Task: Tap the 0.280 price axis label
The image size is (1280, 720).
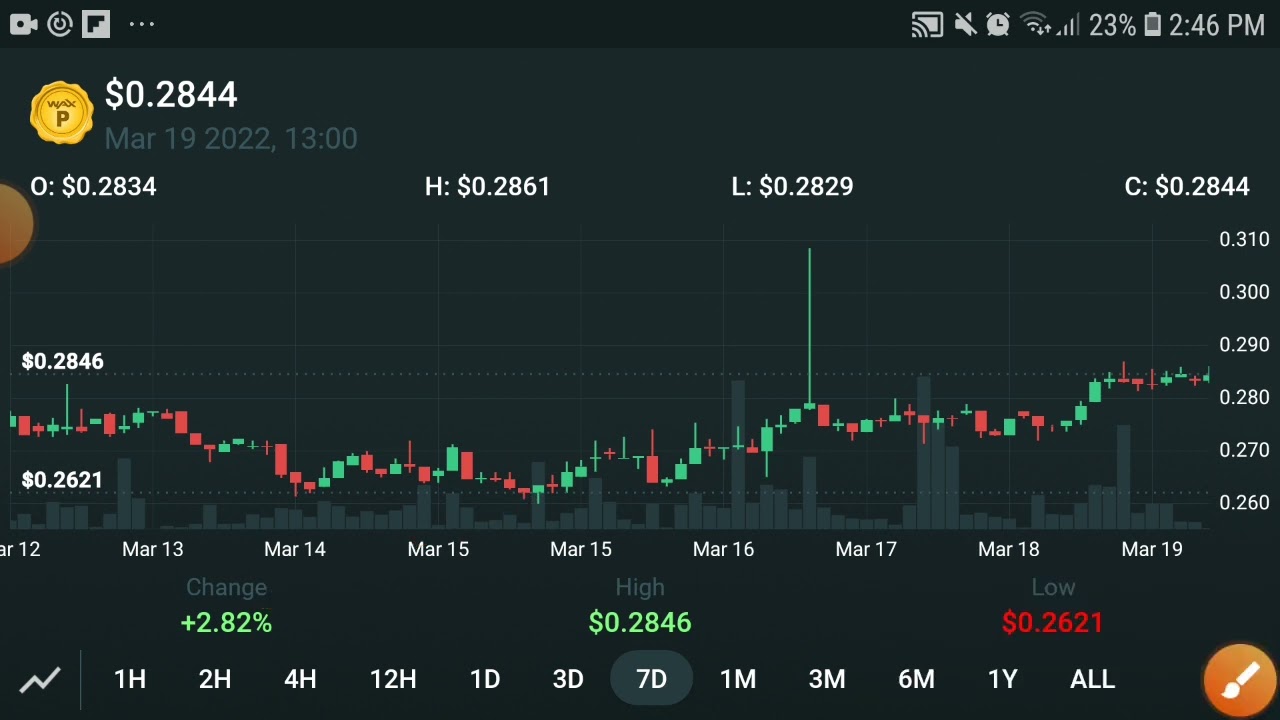Action: (1244, 397)
